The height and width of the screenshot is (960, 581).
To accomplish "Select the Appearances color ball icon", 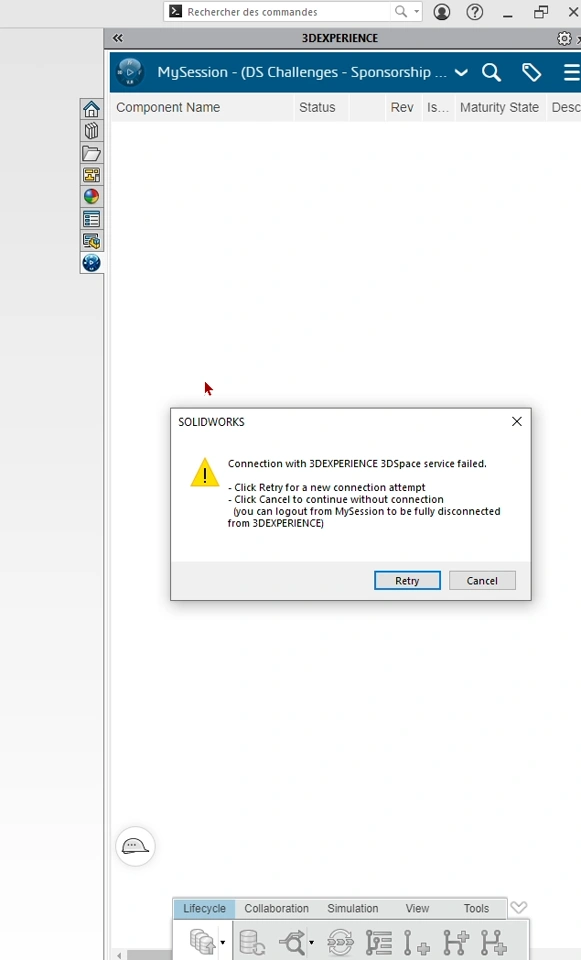I will pyautogui.click(x=91, y=197).
